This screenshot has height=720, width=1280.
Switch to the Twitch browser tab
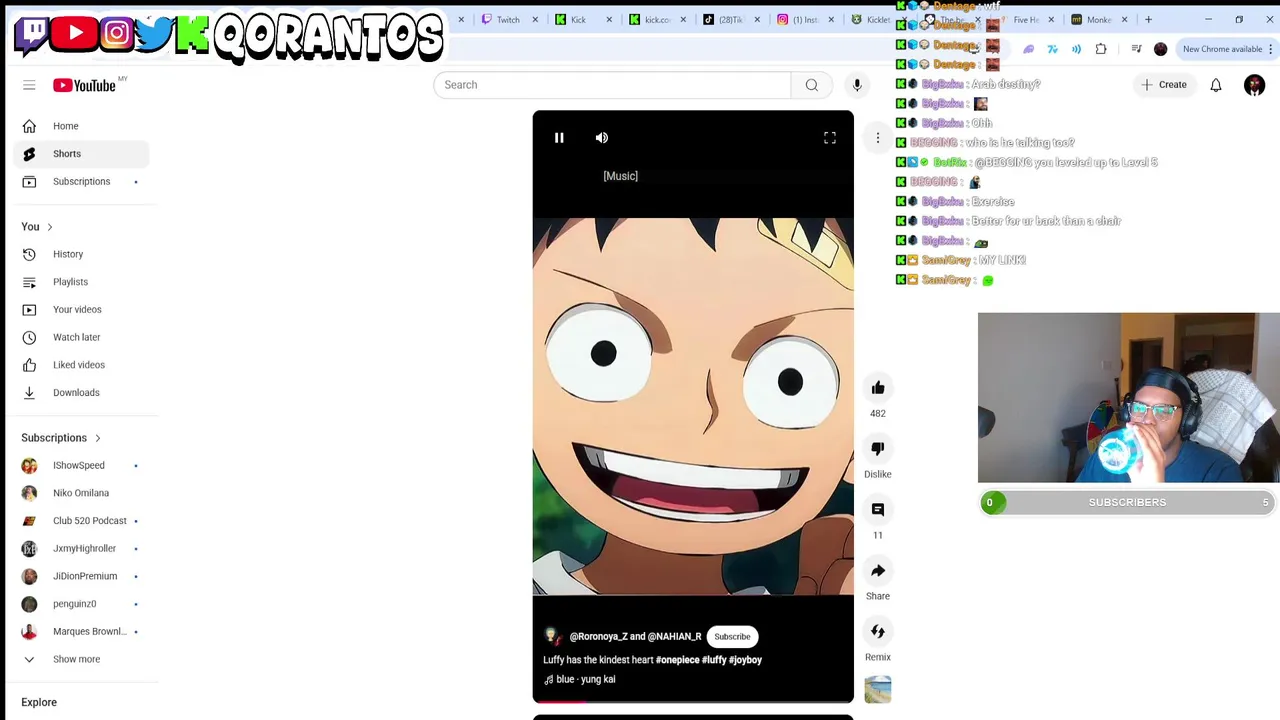pos(508,19)
